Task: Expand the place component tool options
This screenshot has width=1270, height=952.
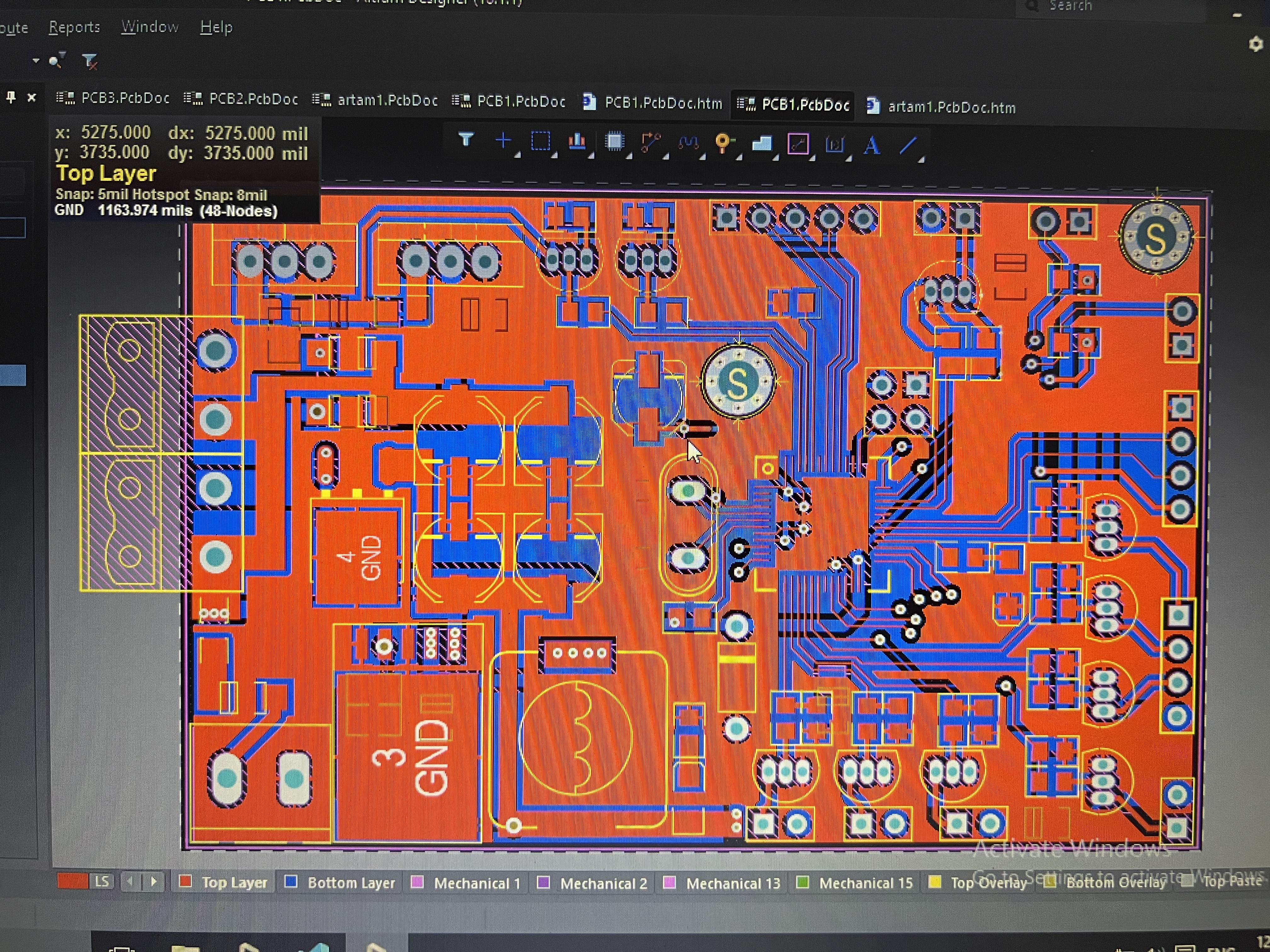Action: click(x=629, y=156)
